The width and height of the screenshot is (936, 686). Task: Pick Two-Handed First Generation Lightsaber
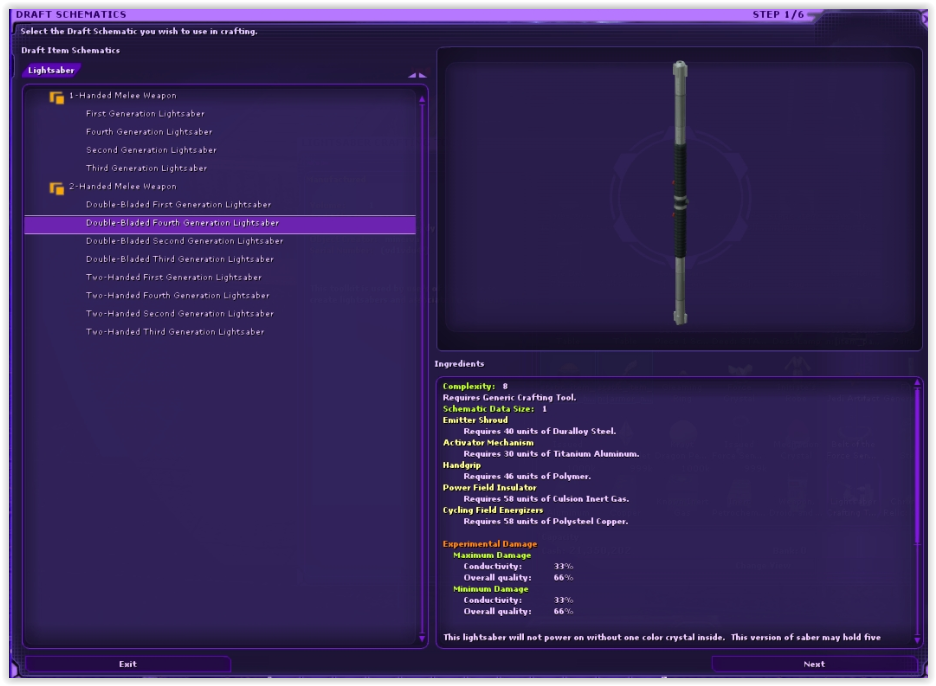(174, 277)
